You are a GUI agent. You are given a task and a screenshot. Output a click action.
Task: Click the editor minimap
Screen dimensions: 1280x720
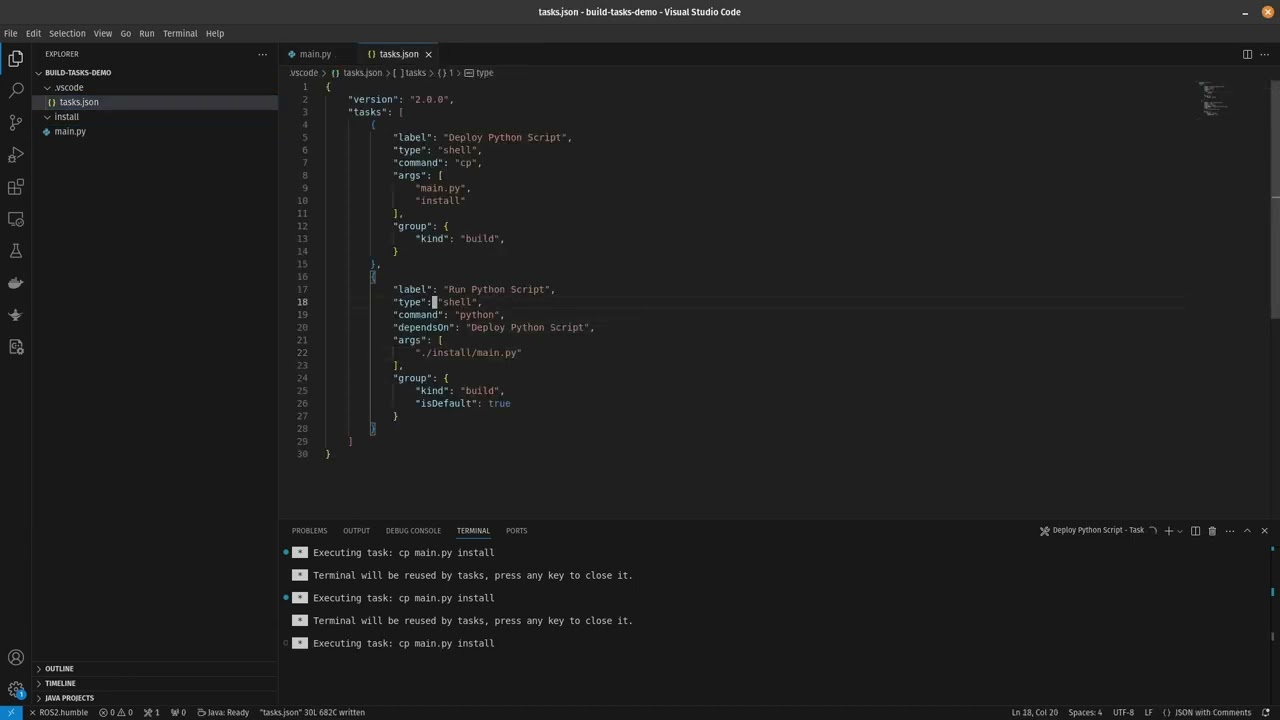[1213, 100]
